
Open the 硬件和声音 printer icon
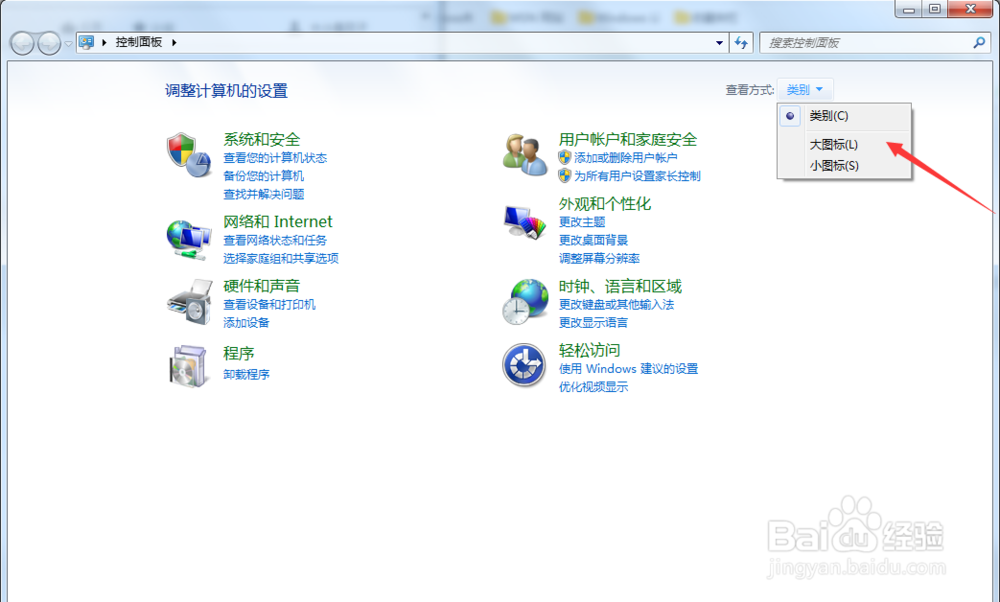(x=189, y=302)
